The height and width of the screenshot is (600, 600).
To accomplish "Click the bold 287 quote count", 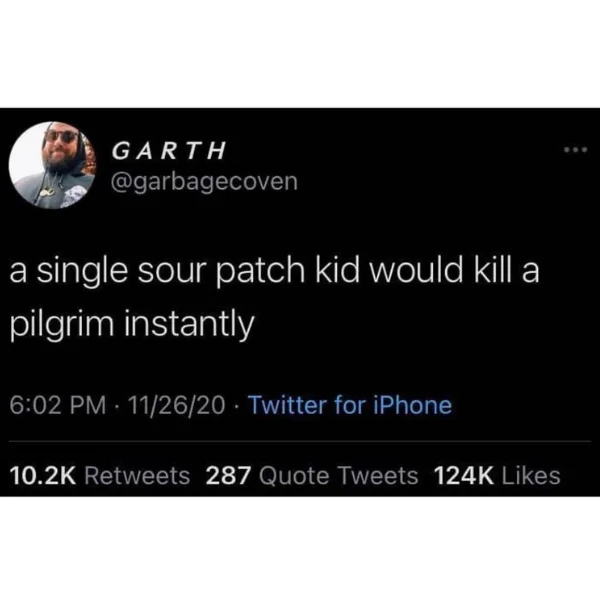I will tap(228, 476).
